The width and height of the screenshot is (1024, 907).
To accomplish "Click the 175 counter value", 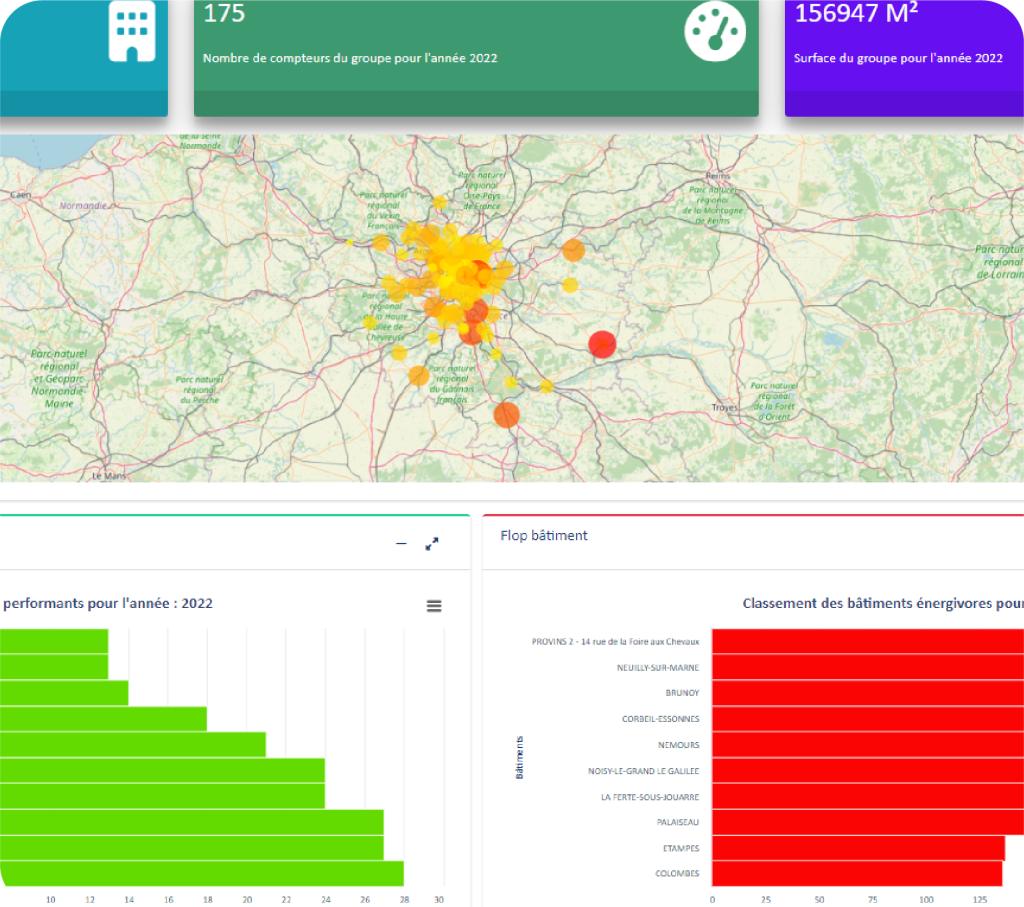I will click(224, 14).
